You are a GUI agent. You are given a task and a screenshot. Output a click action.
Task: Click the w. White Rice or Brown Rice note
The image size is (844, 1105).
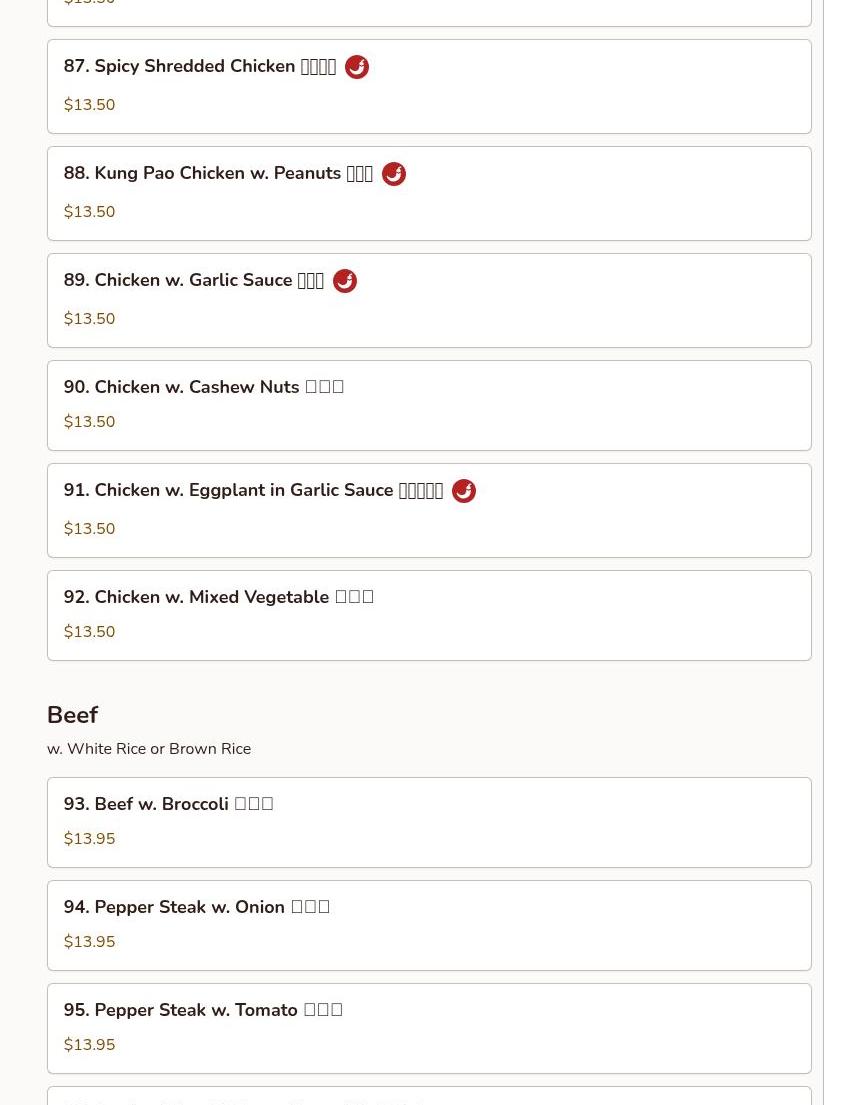[149, 749]
